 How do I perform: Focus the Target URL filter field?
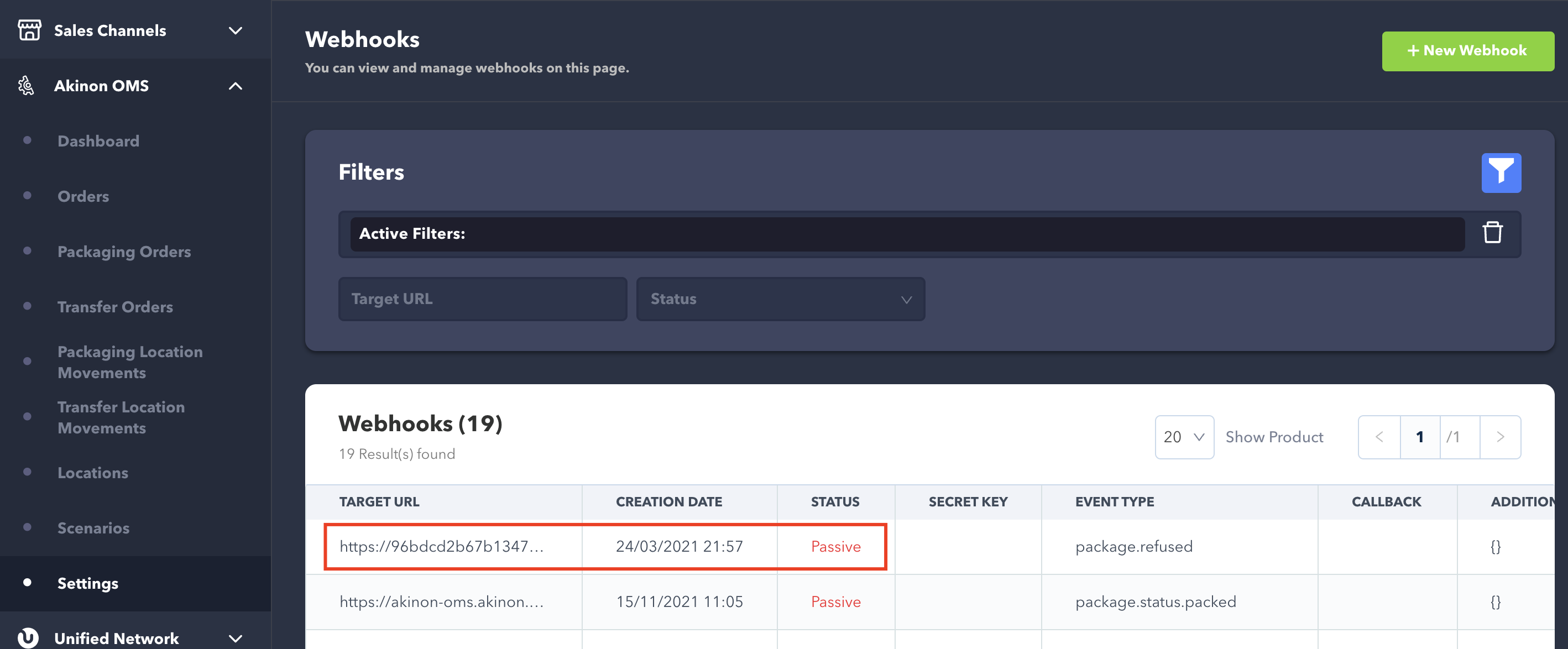pyautogui.click(x=482, y=299)
